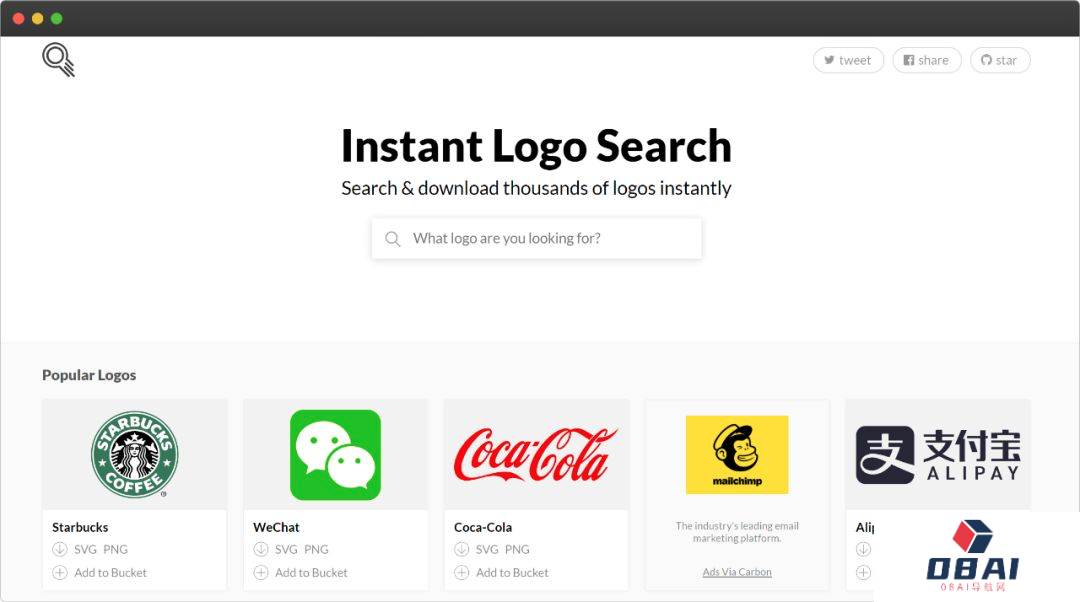Open the WeChat logo thumbnail

(335, 455)
